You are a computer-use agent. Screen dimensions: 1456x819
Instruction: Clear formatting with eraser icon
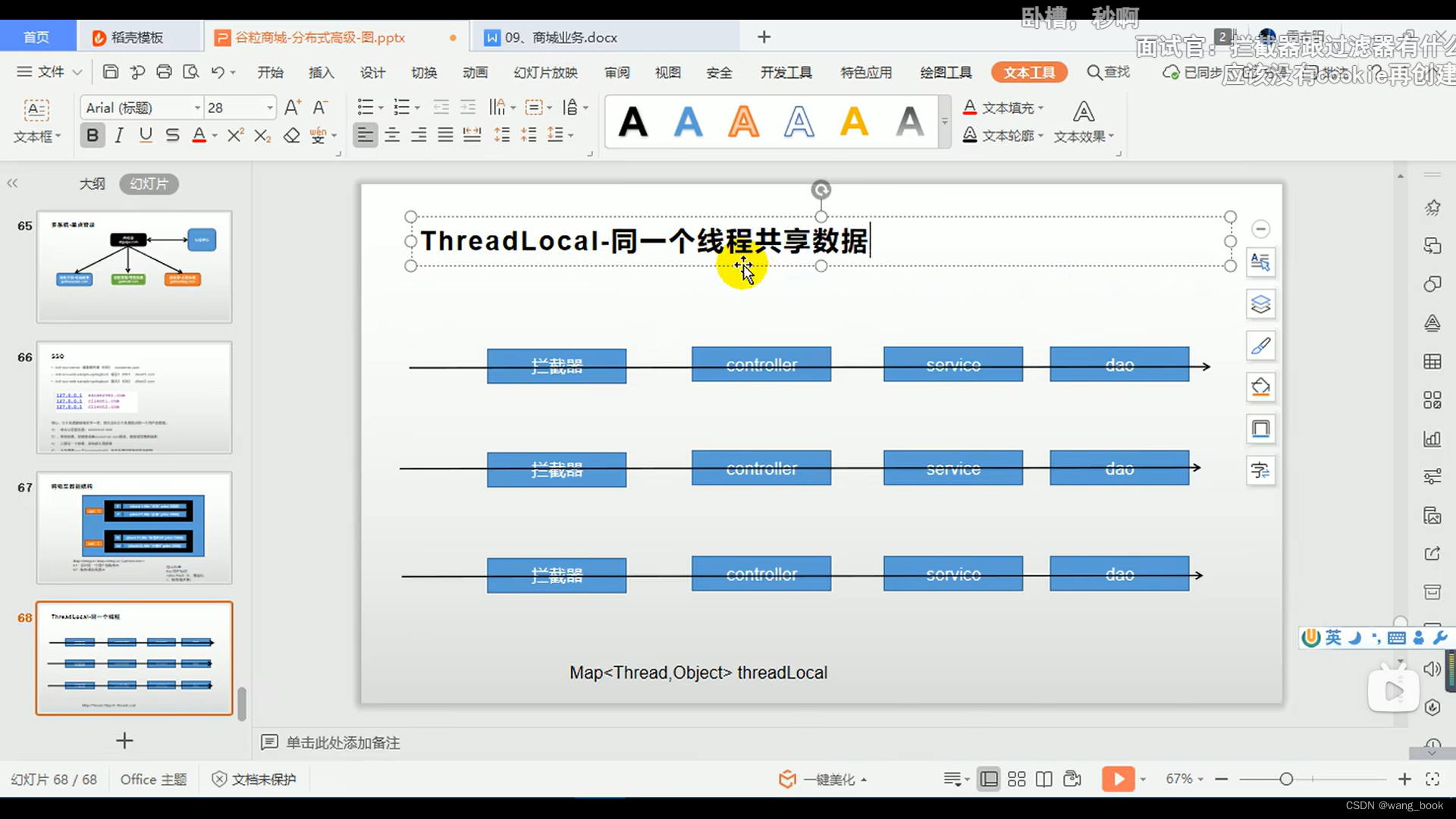(291, 135)
